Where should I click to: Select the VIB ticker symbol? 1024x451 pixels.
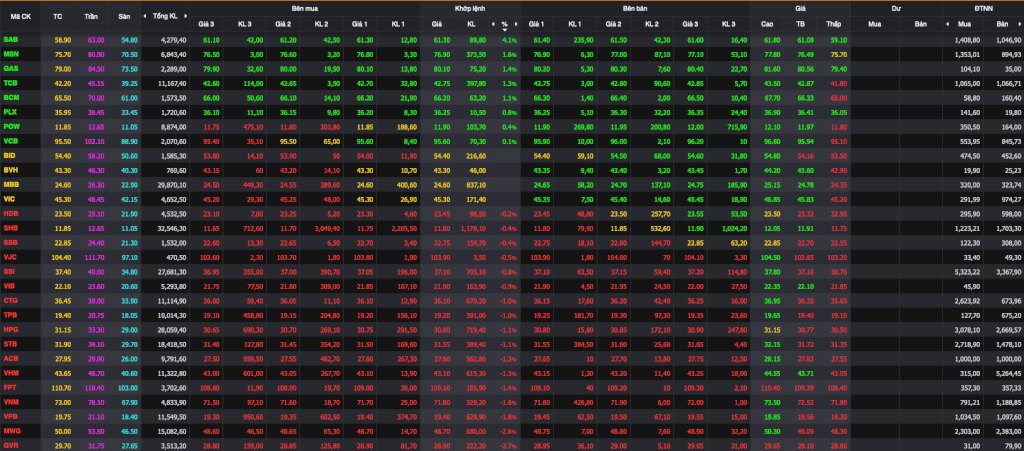click(x=9, y=285)
